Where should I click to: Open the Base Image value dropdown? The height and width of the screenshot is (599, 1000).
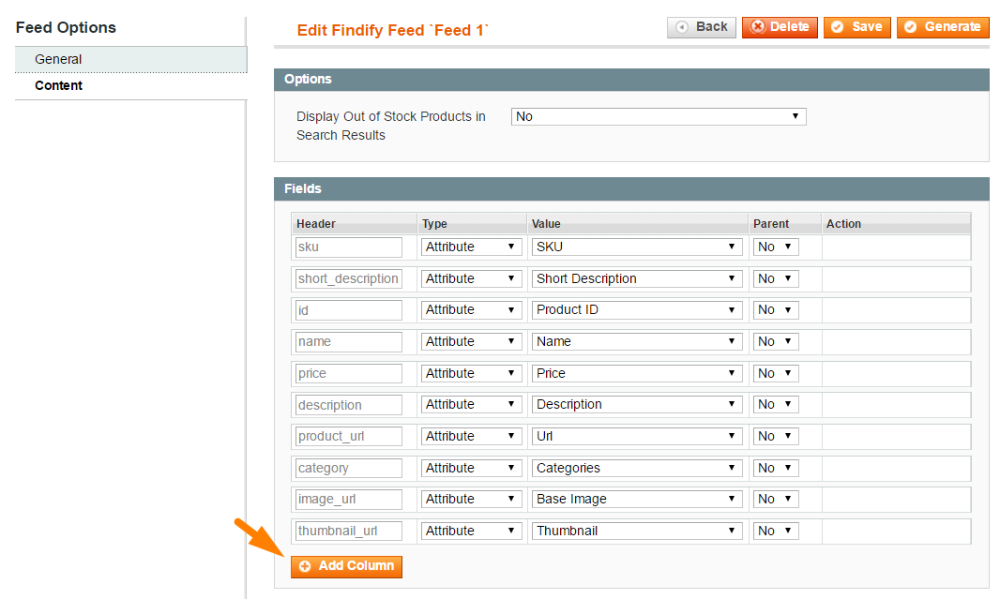637,499
